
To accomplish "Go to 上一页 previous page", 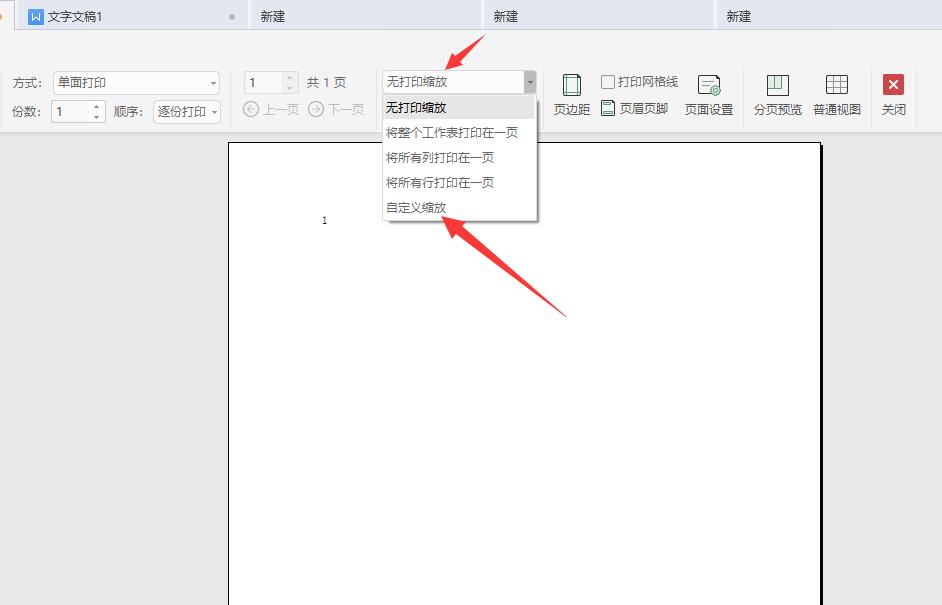I will coord(271,109).
